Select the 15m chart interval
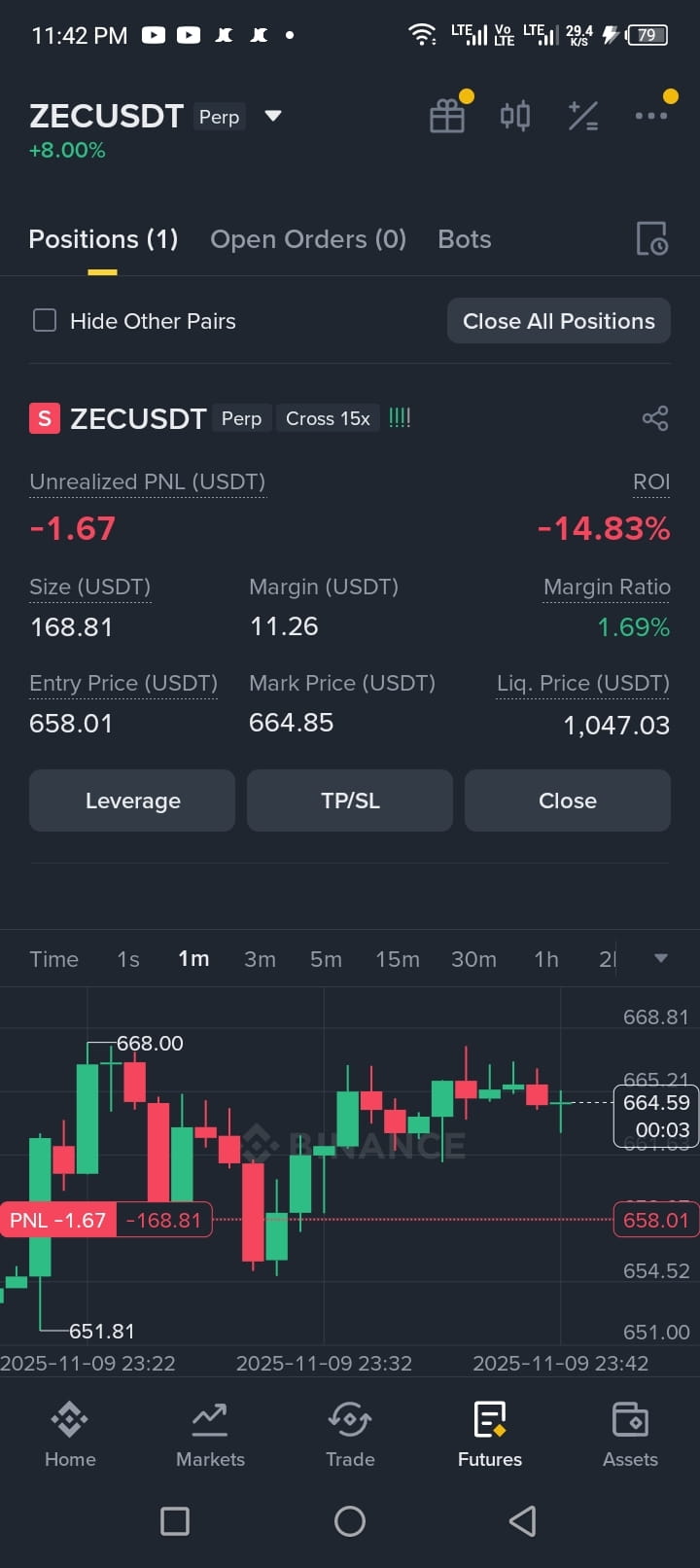The height and width of the screenshot is (1568, 700). click(x=398, y=959)
